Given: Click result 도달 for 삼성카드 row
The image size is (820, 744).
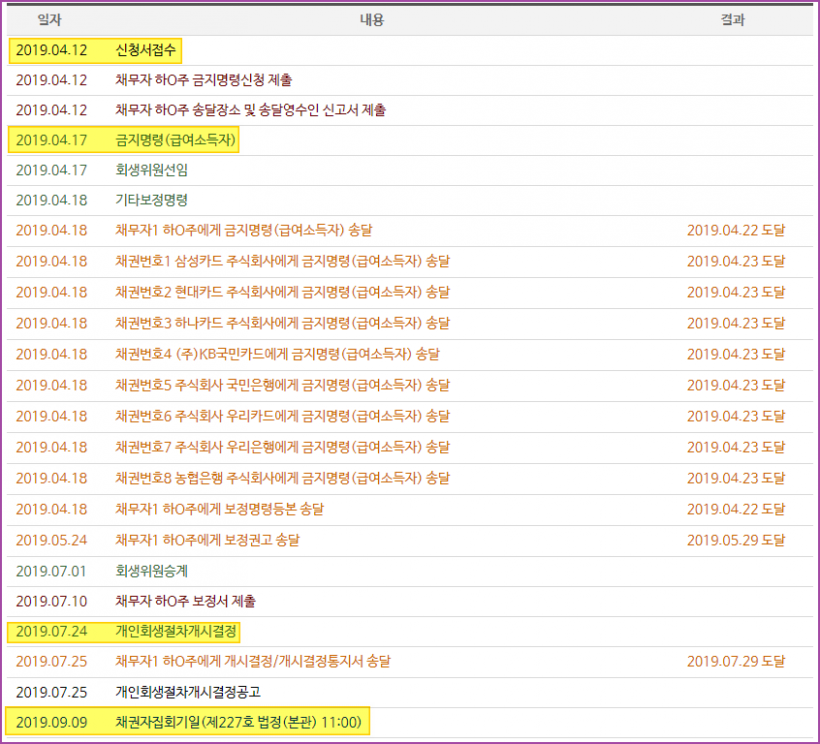Looking at the screenshot, I should [736, 261].
